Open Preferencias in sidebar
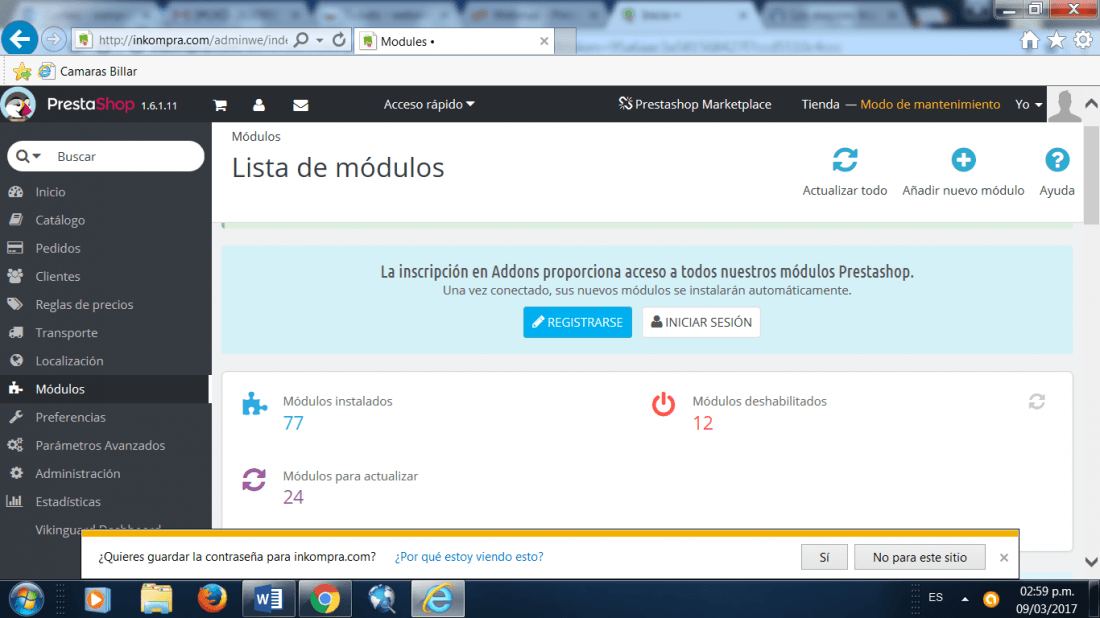The image size is (1100, 618). 70,417
